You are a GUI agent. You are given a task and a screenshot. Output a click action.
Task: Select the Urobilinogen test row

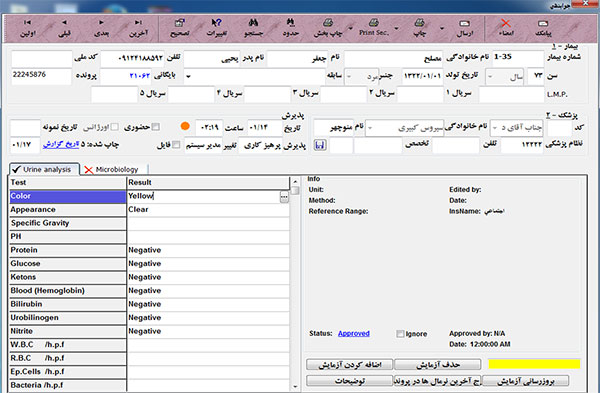(x=68, y=318)
